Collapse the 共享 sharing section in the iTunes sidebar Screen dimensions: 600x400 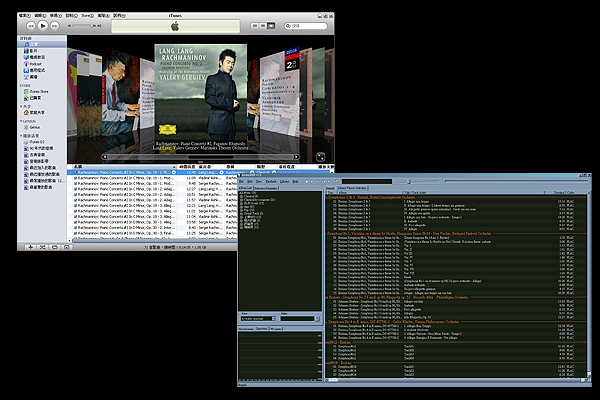[21, 106]
